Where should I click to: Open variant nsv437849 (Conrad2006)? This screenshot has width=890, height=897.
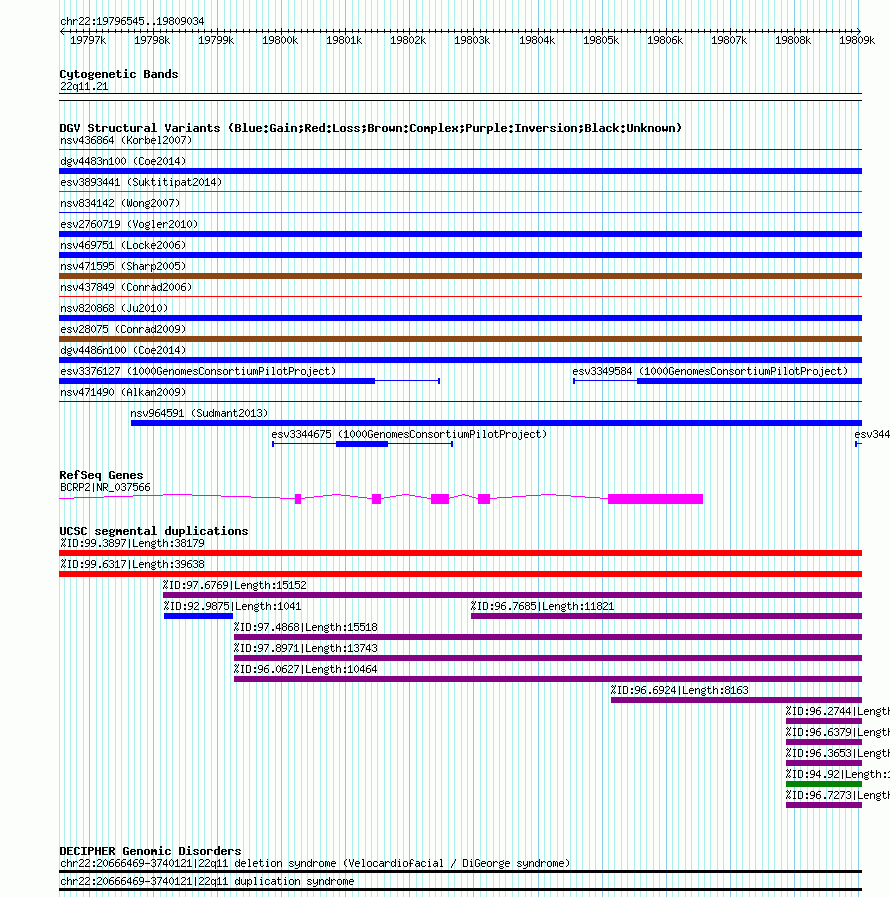click(126, 287)
